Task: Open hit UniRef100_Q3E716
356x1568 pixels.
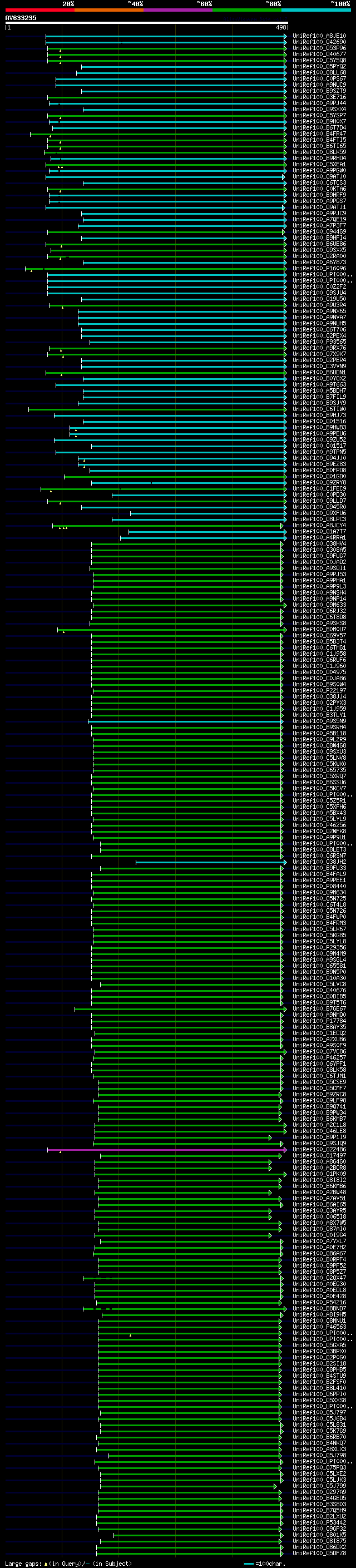Action: [319, 97]
